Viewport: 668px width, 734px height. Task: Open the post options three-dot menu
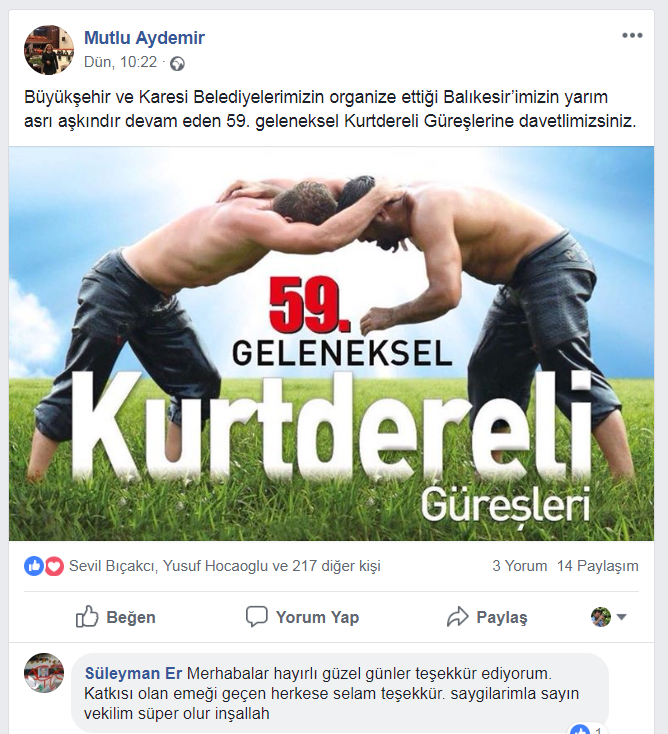coord(632,36)
